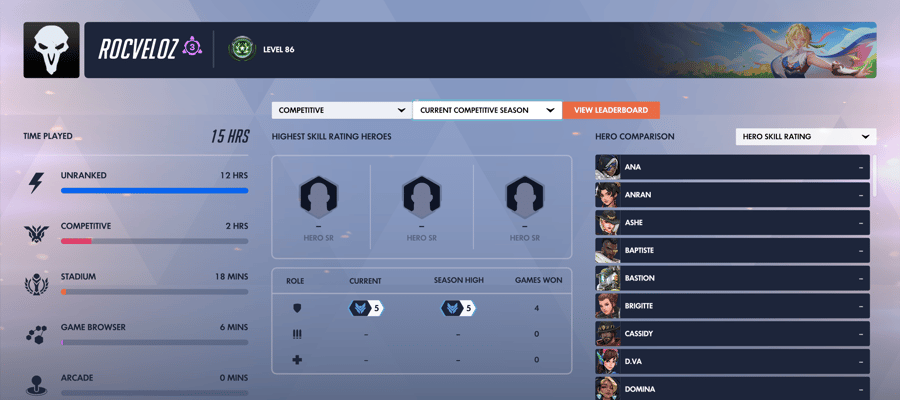Click the LEVEL 86 text
The width and height of the screenshot is (900, 400).
pos(278,50)
